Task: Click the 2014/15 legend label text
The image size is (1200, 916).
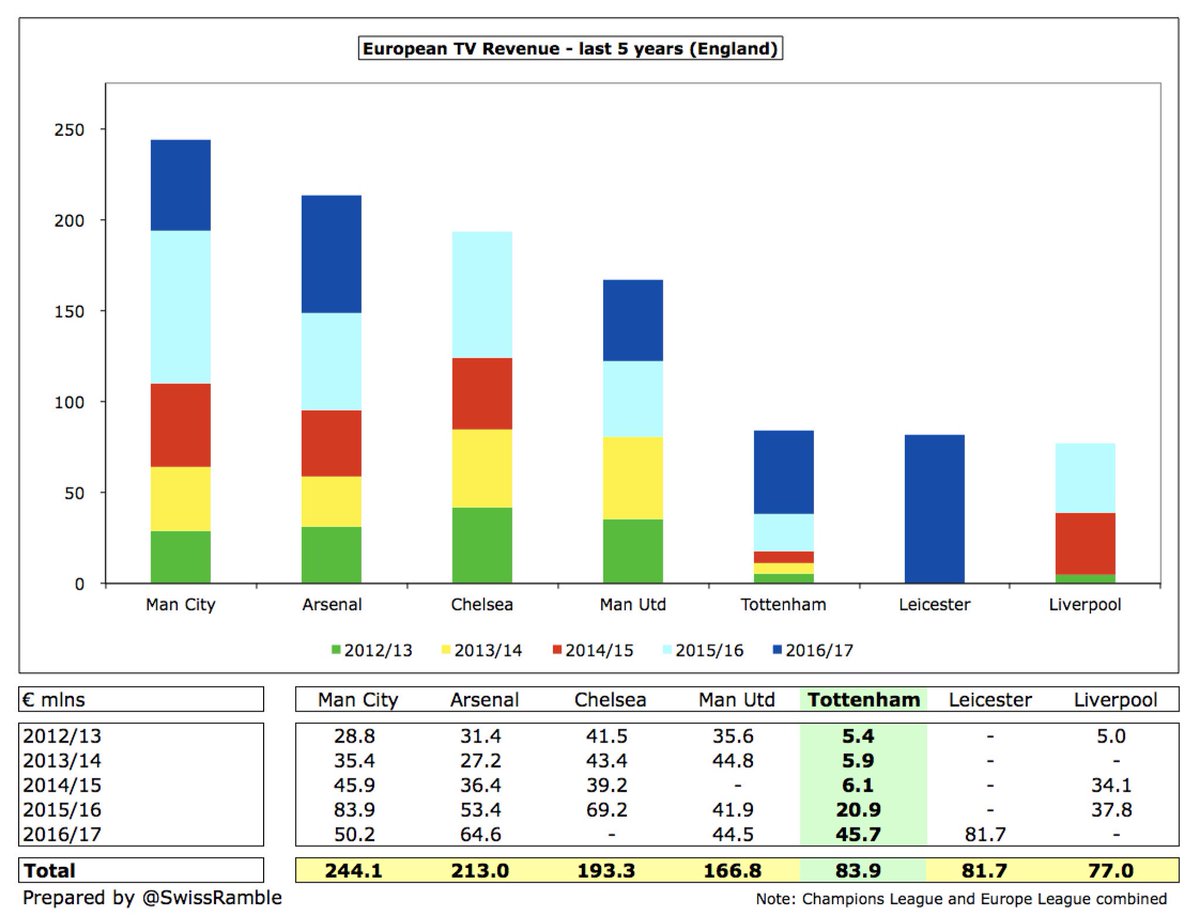Action: (x=598, y=651)
